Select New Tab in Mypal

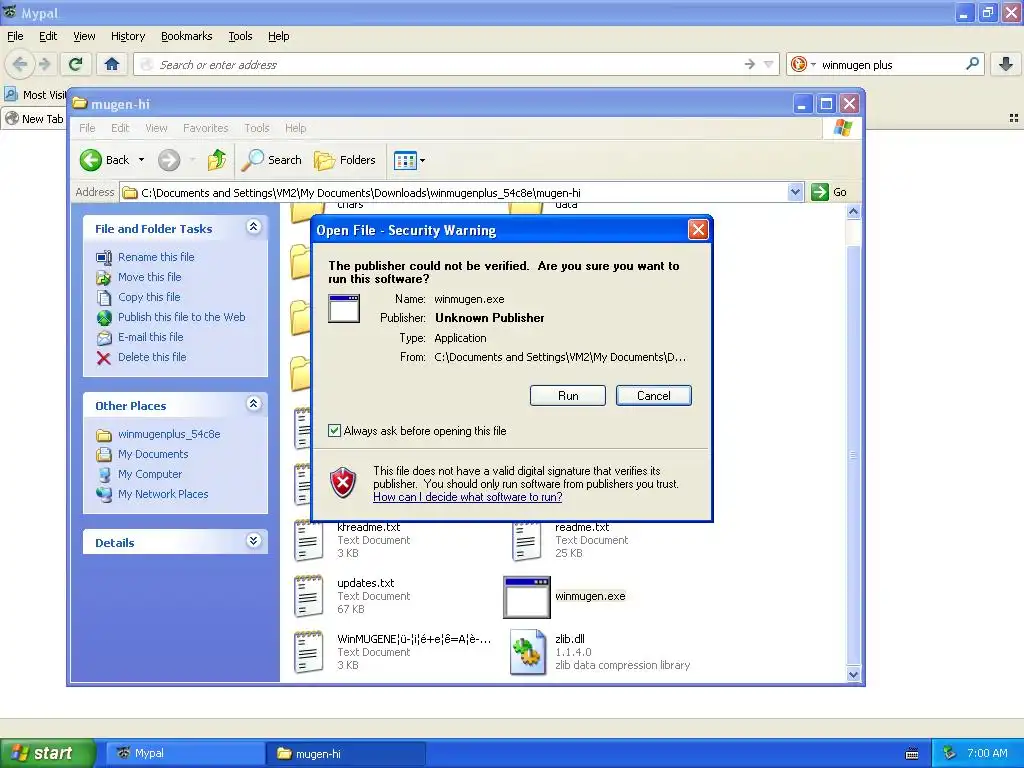click(x=34, y=119)
